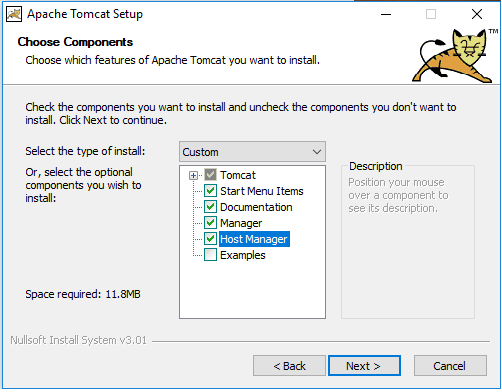Uncheck the Start Menu Items checkbox

click(x=210, y=191)
